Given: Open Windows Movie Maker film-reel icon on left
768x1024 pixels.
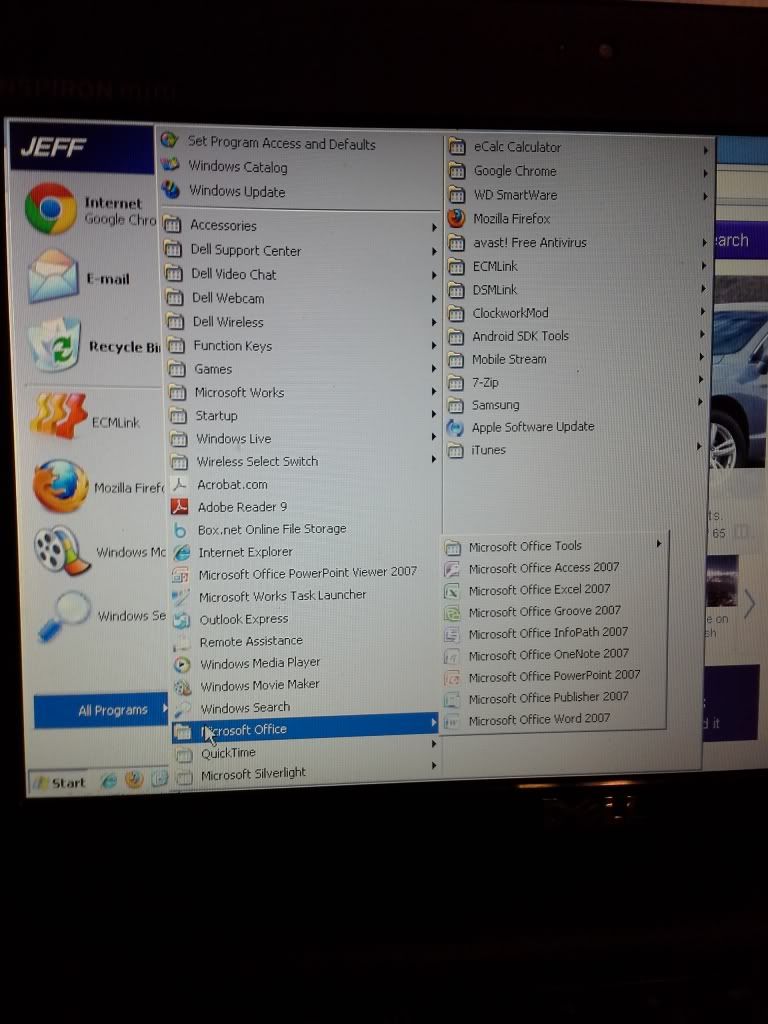Looking at the screenshot, I should pyautogui.click(x=61, y=551).
